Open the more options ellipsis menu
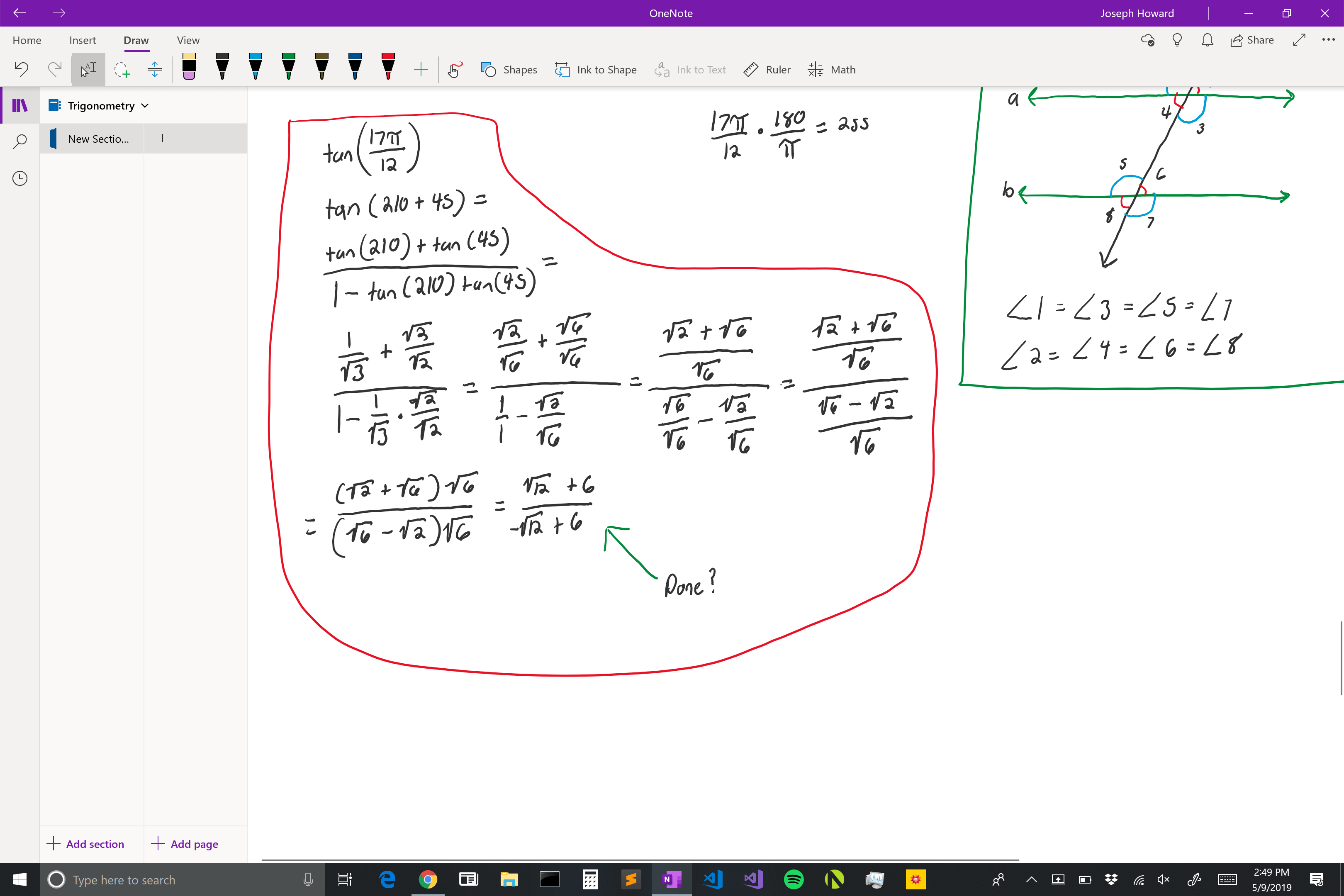1344x896 pixels. tap(1328, 40)
